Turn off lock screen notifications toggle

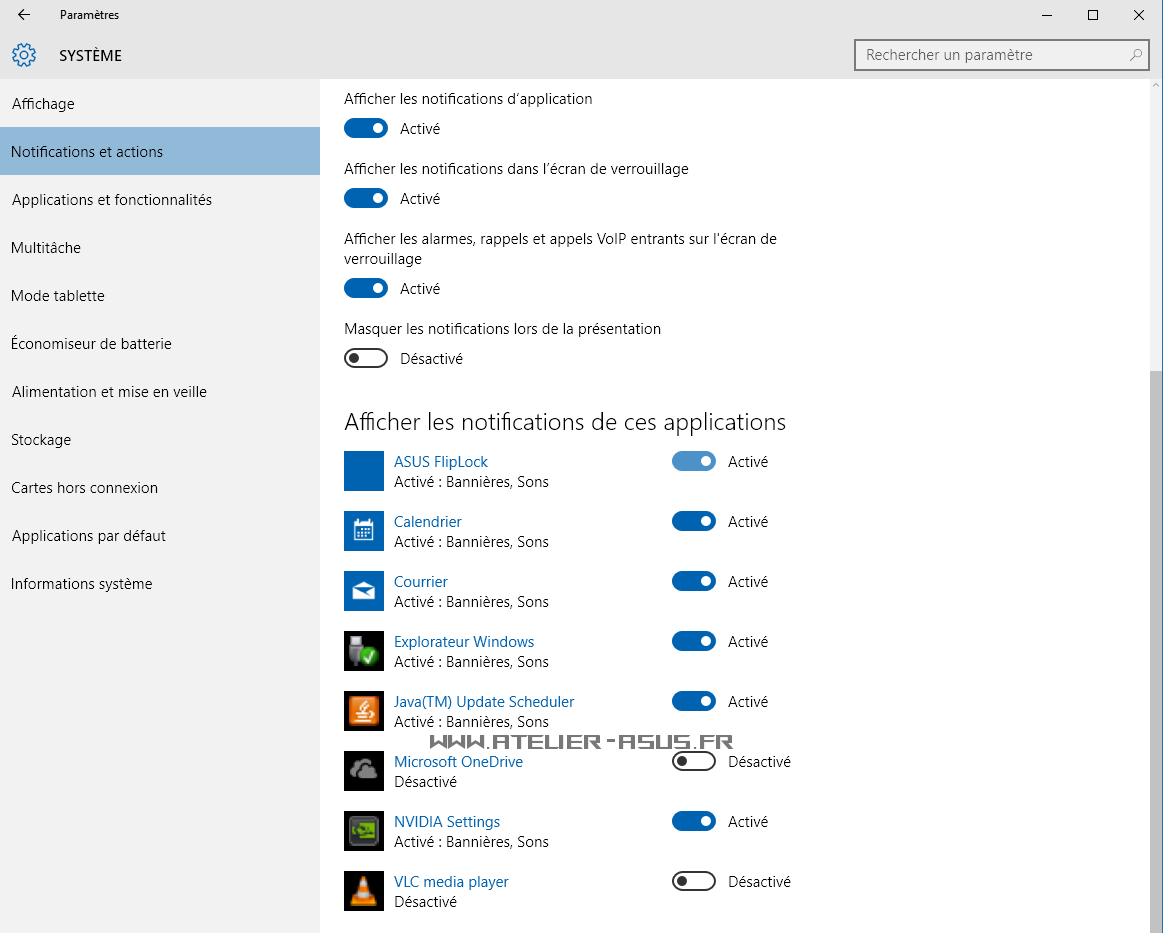366,199
